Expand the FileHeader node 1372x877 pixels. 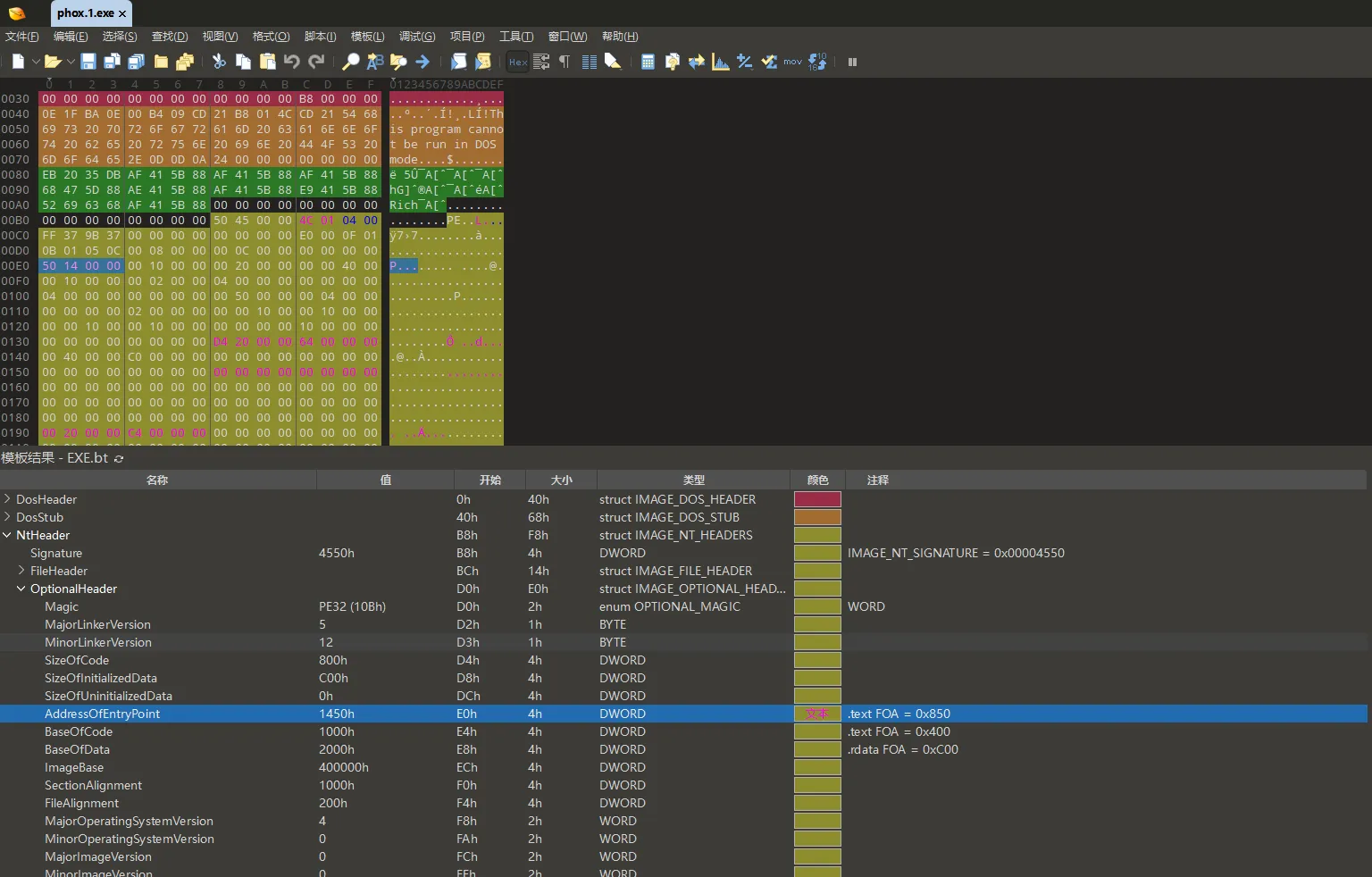point(21,570)
